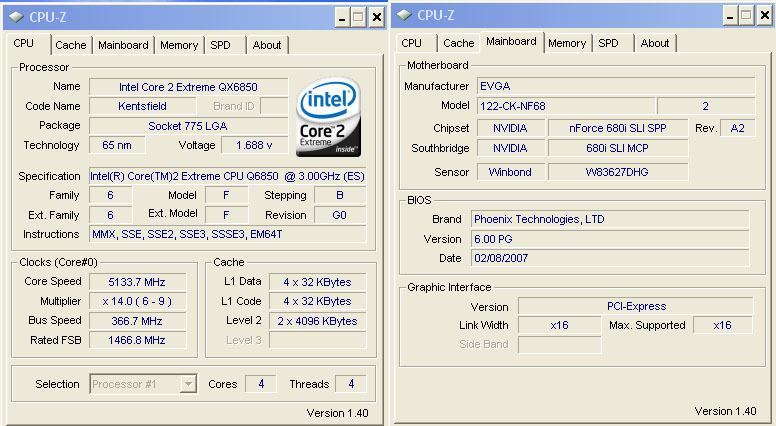Screen dimensions: 776x426
Task: Click the CPU-Z app icon in left window title bar
Action: (x=16, y=17)
